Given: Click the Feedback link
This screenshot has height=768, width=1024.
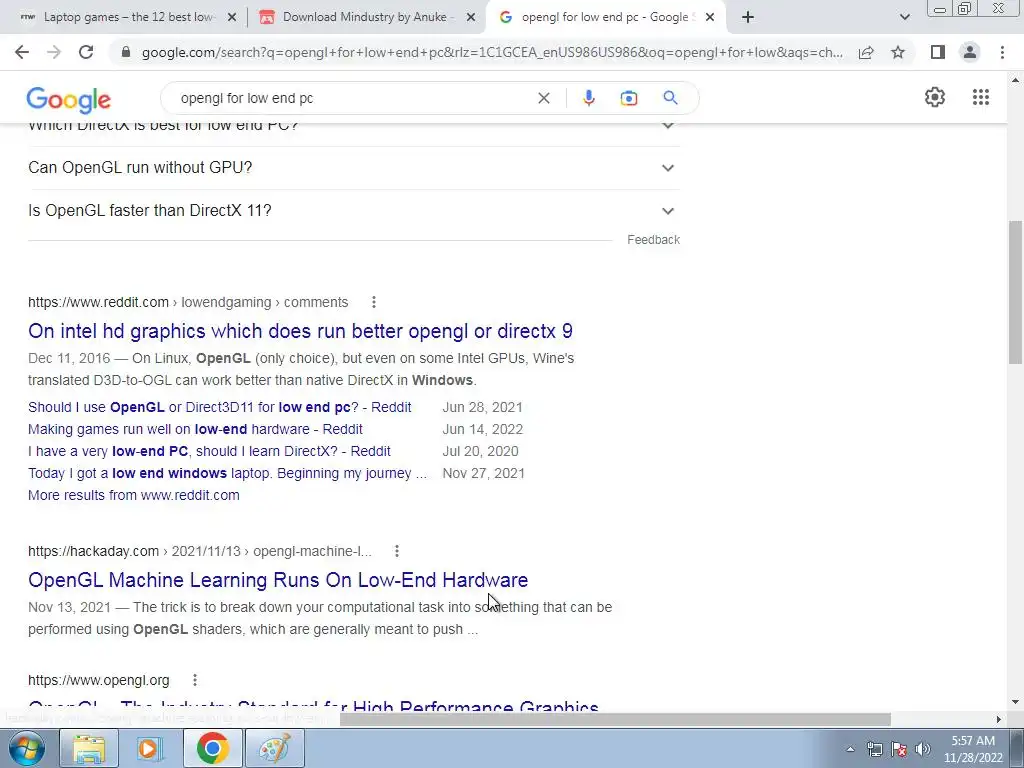Looking at the screenshot, I should [653, 240].
